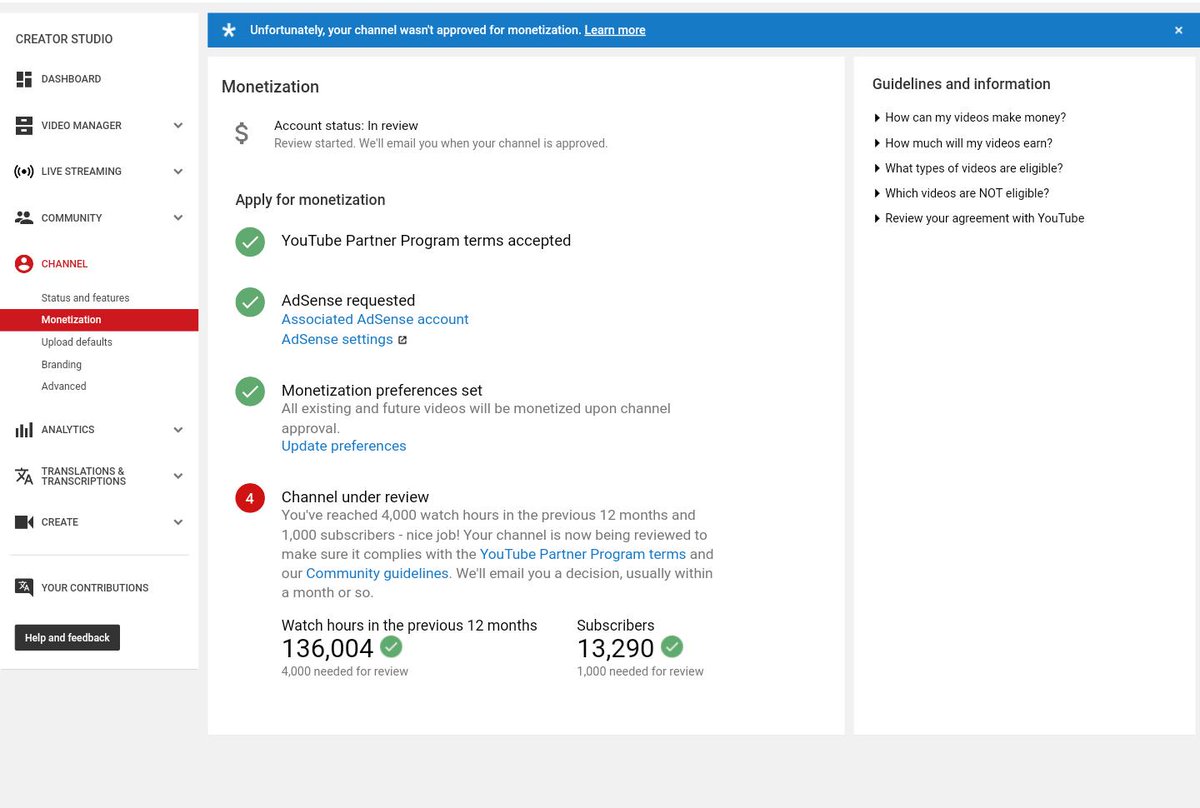Click the Creator Studio heading

64,39
